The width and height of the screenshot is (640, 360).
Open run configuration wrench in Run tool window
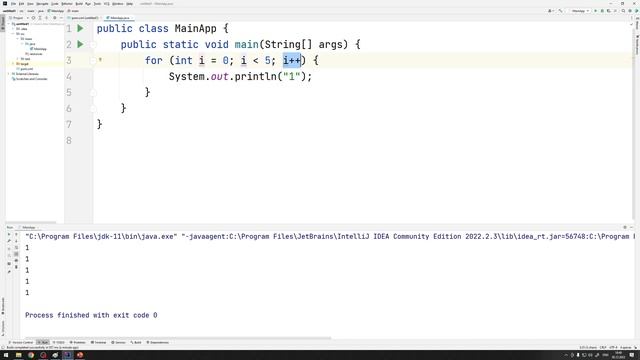[x=9, y=241]
